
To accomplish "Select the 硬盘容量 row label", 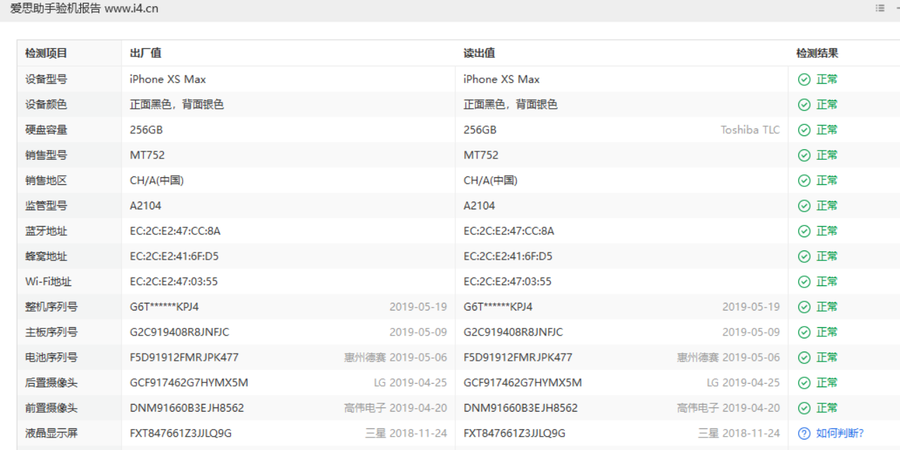I will click(x=46, y=130).
